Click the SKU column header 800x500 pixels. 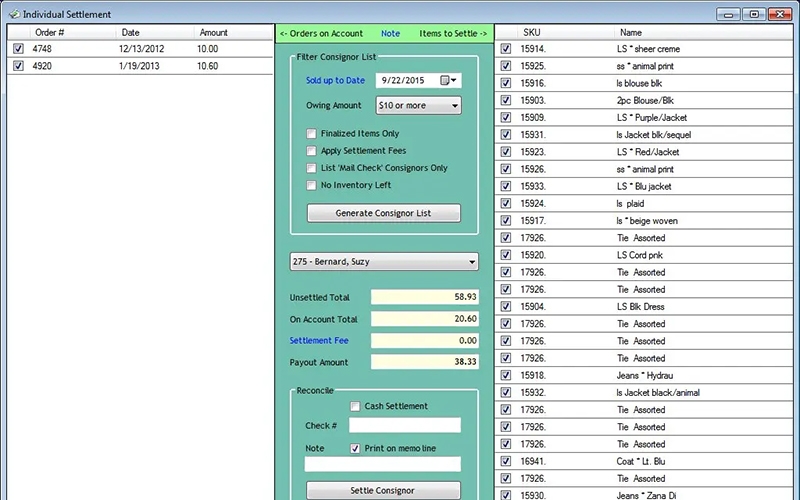tap(531, 33)
